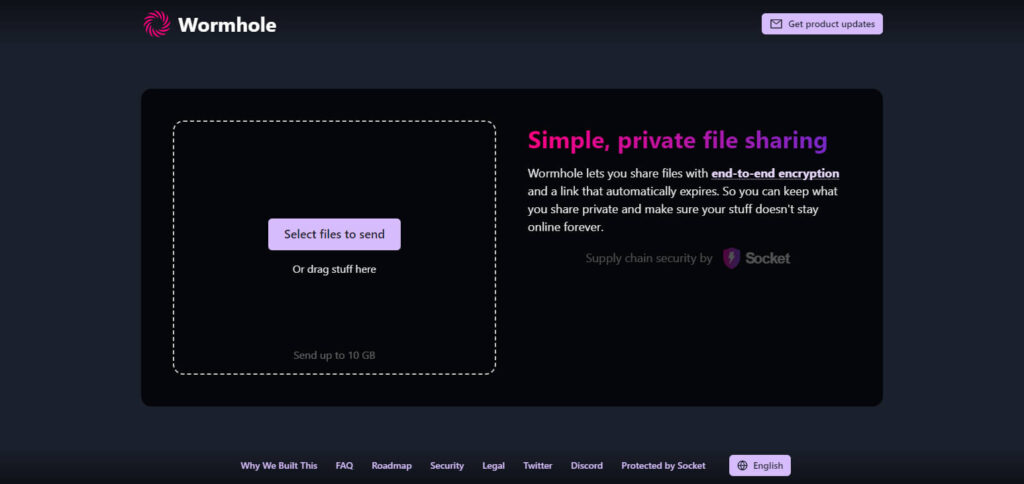Open the end-to-end encryption link

tap(775, 174)
